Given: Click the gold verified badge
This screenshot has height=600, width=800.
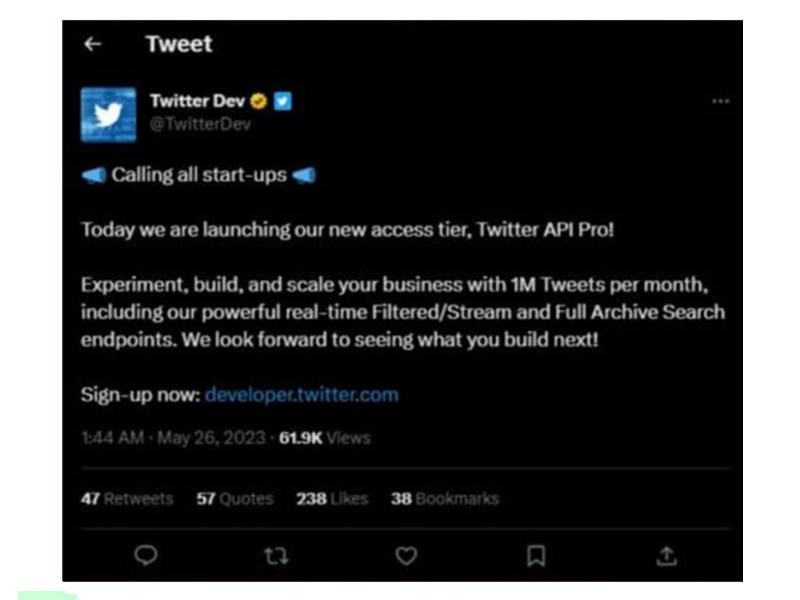Looking at the screenshot, I should coord(258,101).
